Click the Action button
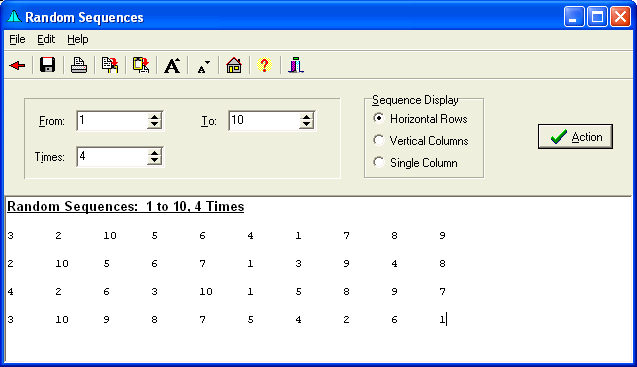Image resolution: width=637 pixels, height=367 pixels. [x=575, y=137]
